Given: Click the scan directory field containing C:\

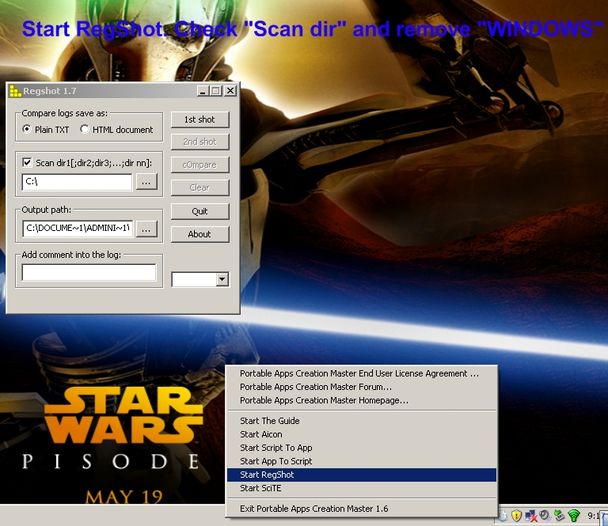Looking at the screenshot, I should 77,182.
